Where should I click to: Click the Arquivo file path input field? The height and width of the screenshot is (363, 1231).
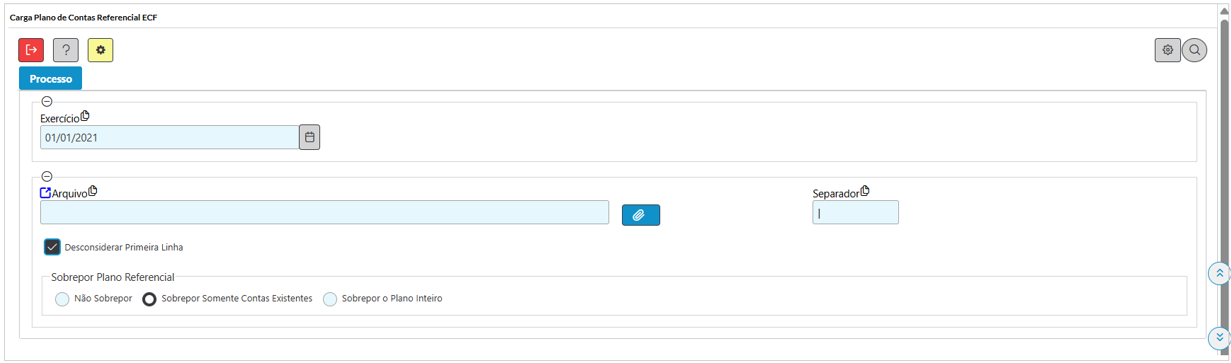(325, 212)
